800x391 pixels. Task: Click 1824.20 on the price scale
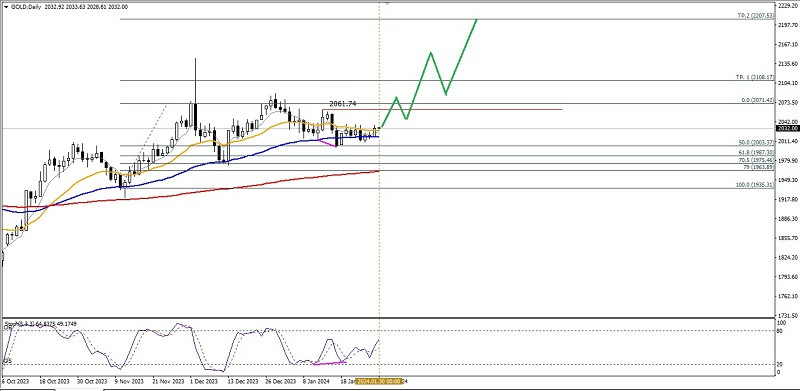click(788, 257)
